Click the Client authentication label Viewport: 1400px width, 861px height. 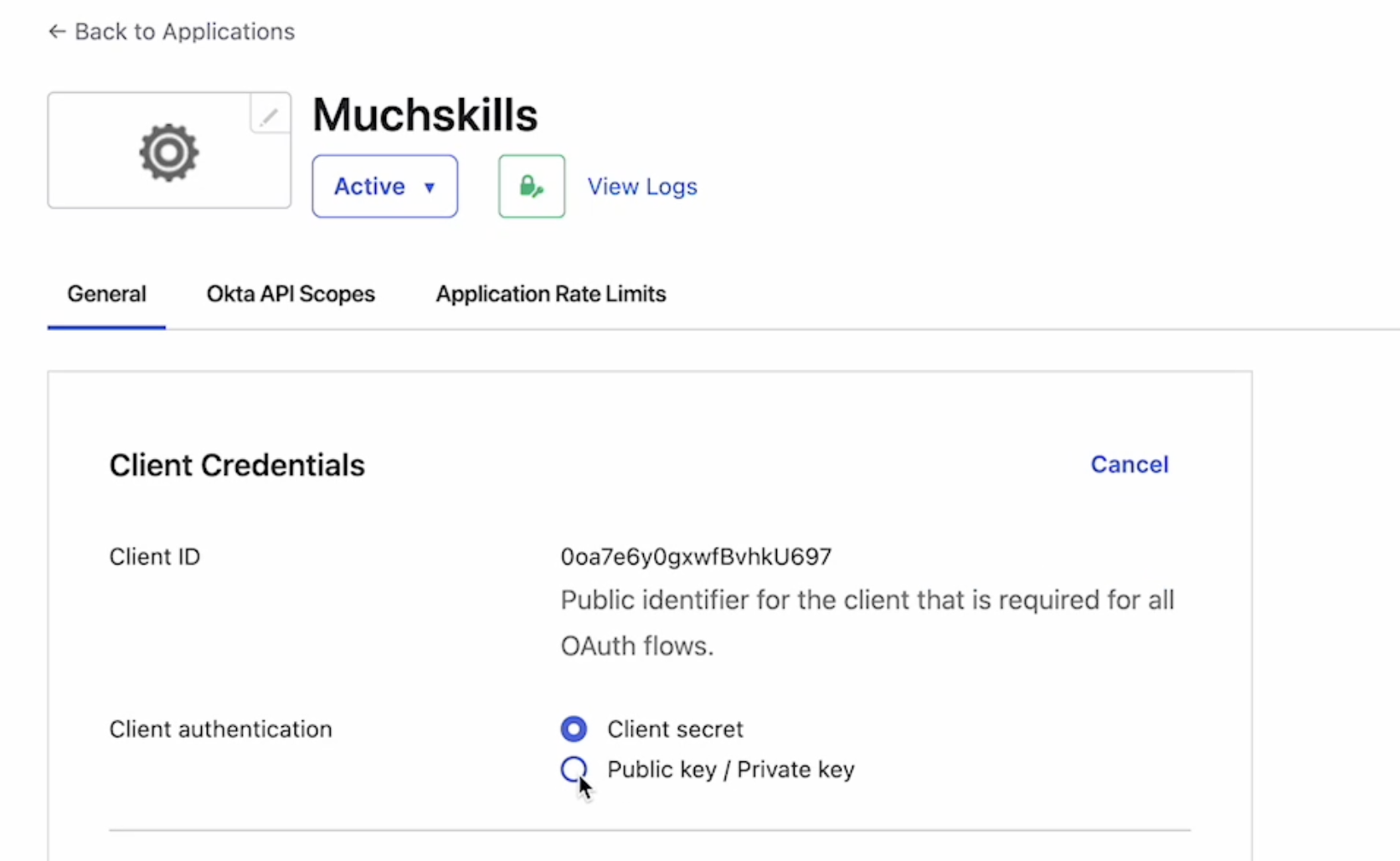click(x=221, y=730)
